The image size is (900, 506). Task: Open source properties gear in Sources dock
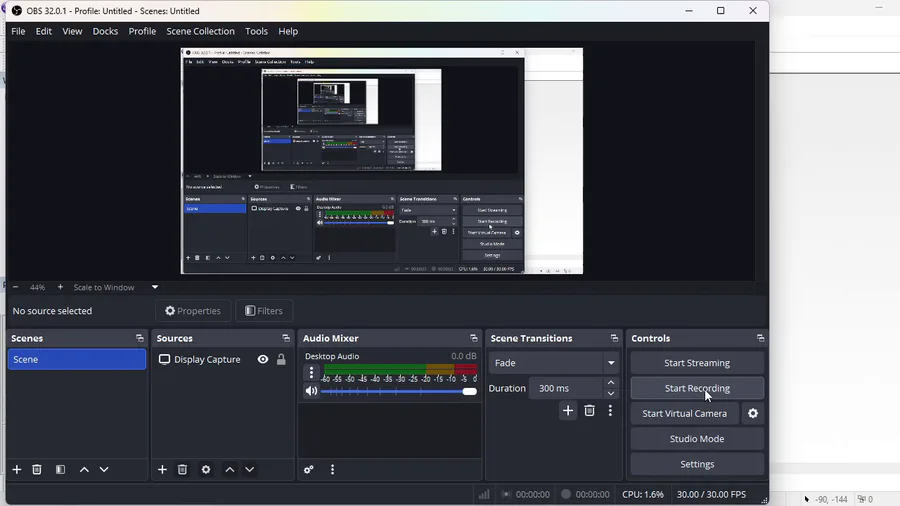[x=206, y=469]
